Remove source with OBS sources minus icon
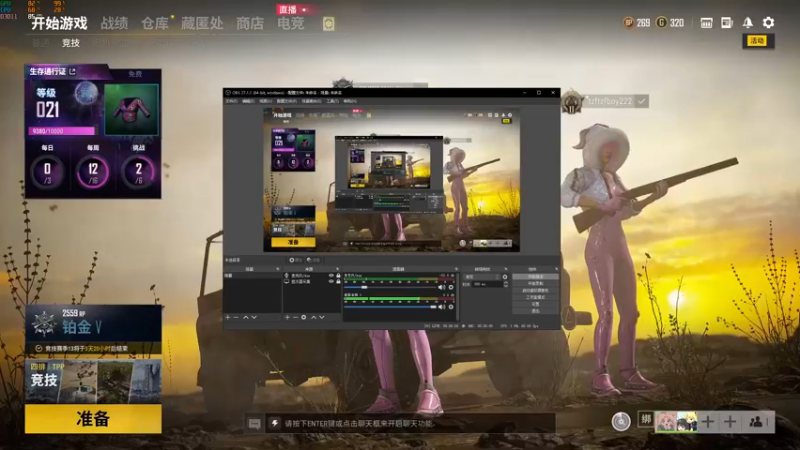 295,317
